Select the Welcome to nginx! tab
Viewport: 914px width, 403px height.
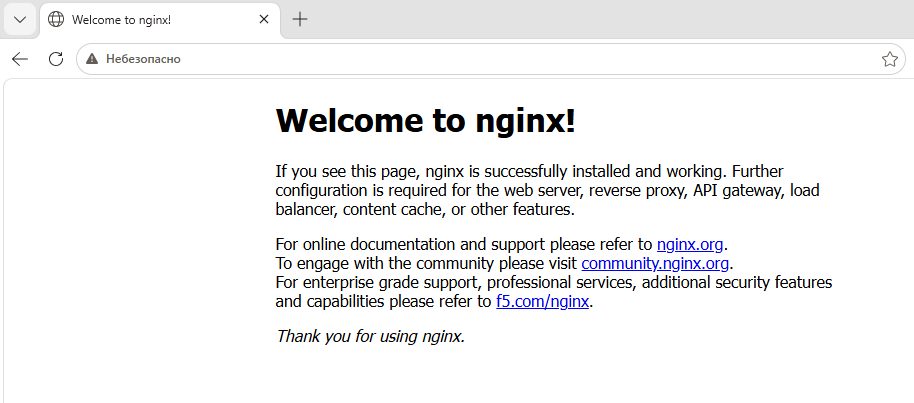coord(160,19)
